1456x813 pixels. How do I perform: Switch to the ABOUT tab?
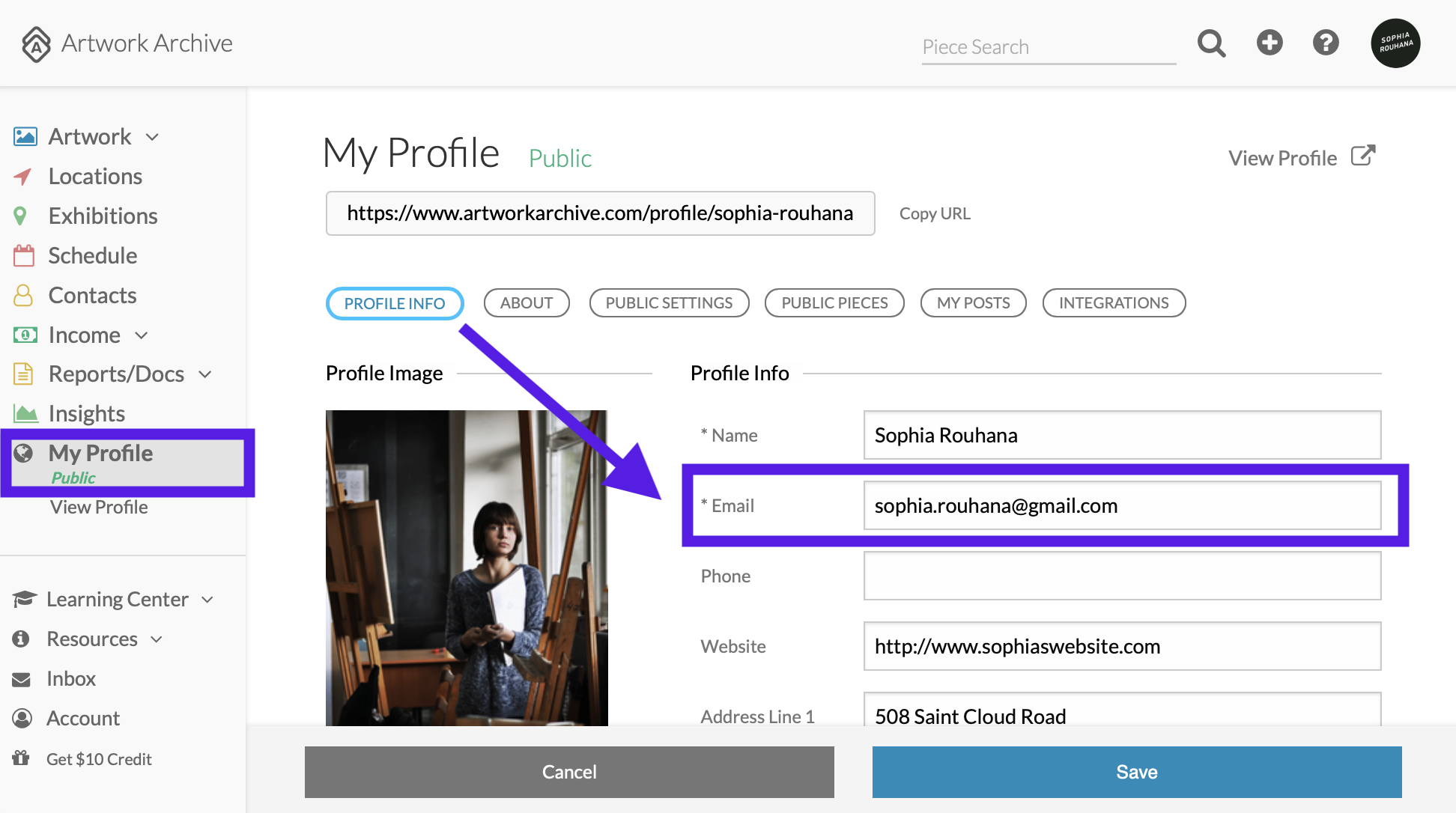[x=527, y=303]
